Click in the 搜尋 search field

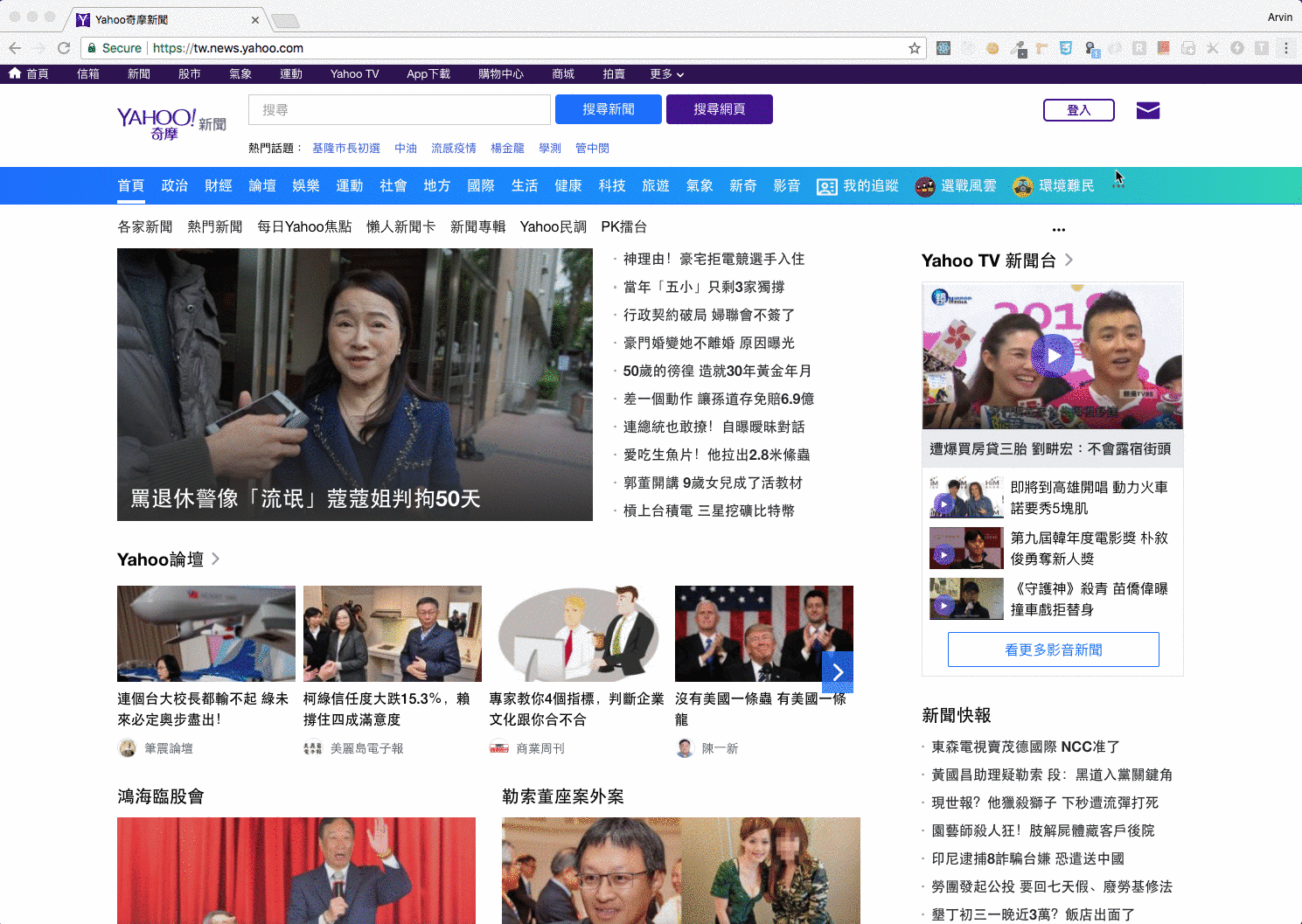point(400,109)
